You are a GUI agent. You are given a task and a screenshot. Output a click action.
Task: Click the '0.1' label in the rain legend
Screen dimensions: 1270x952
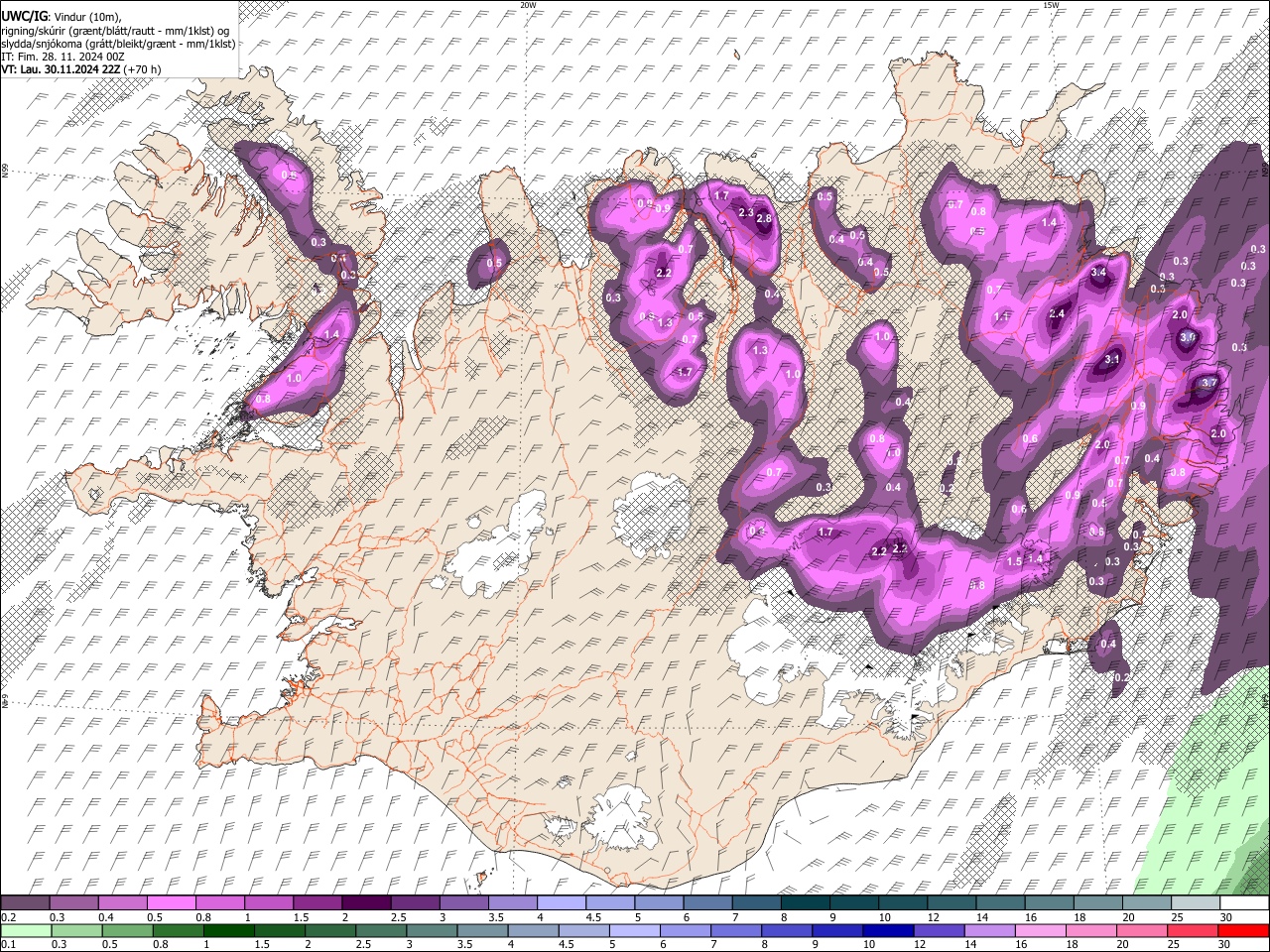point(7,944)
